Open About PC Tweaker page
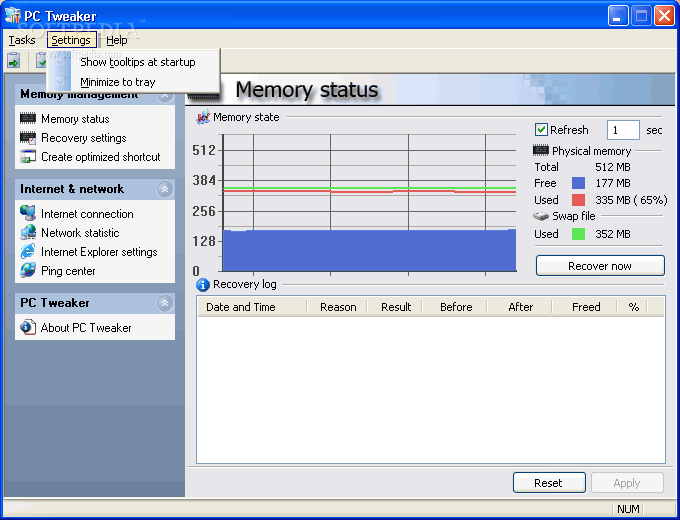 pos(86,328)
